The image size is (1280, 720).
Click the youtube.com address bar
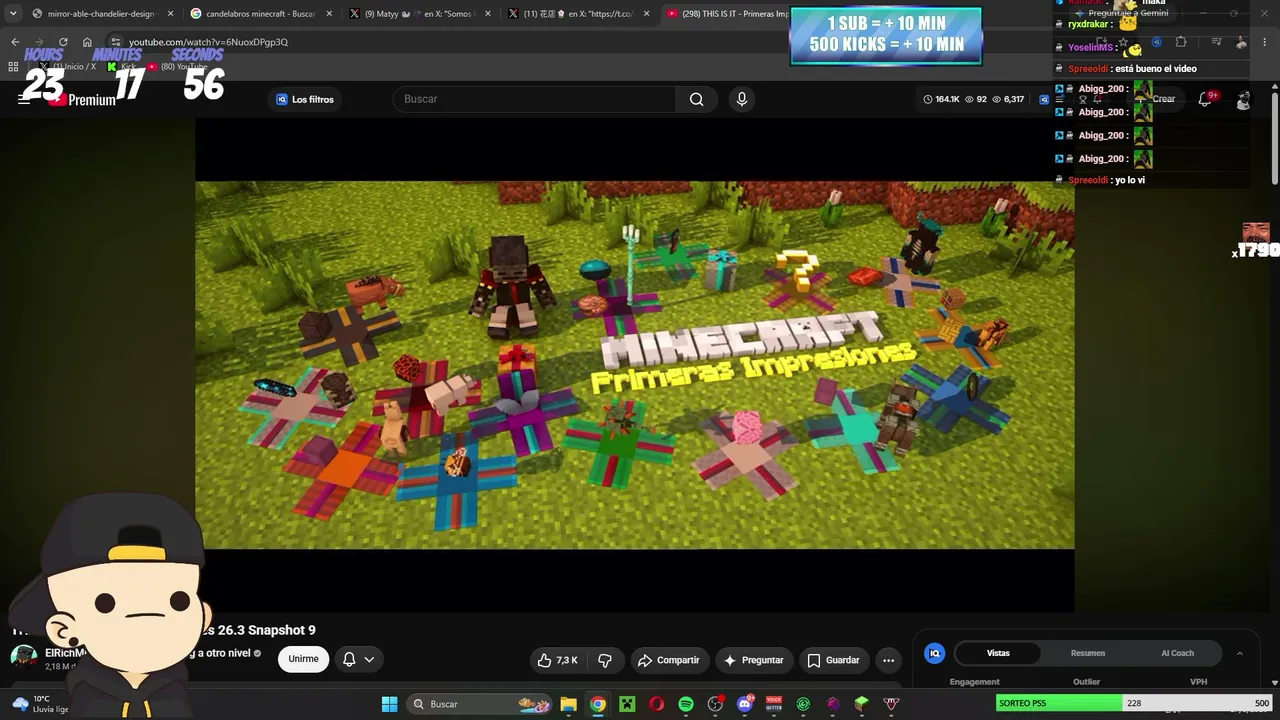[208, 42]
